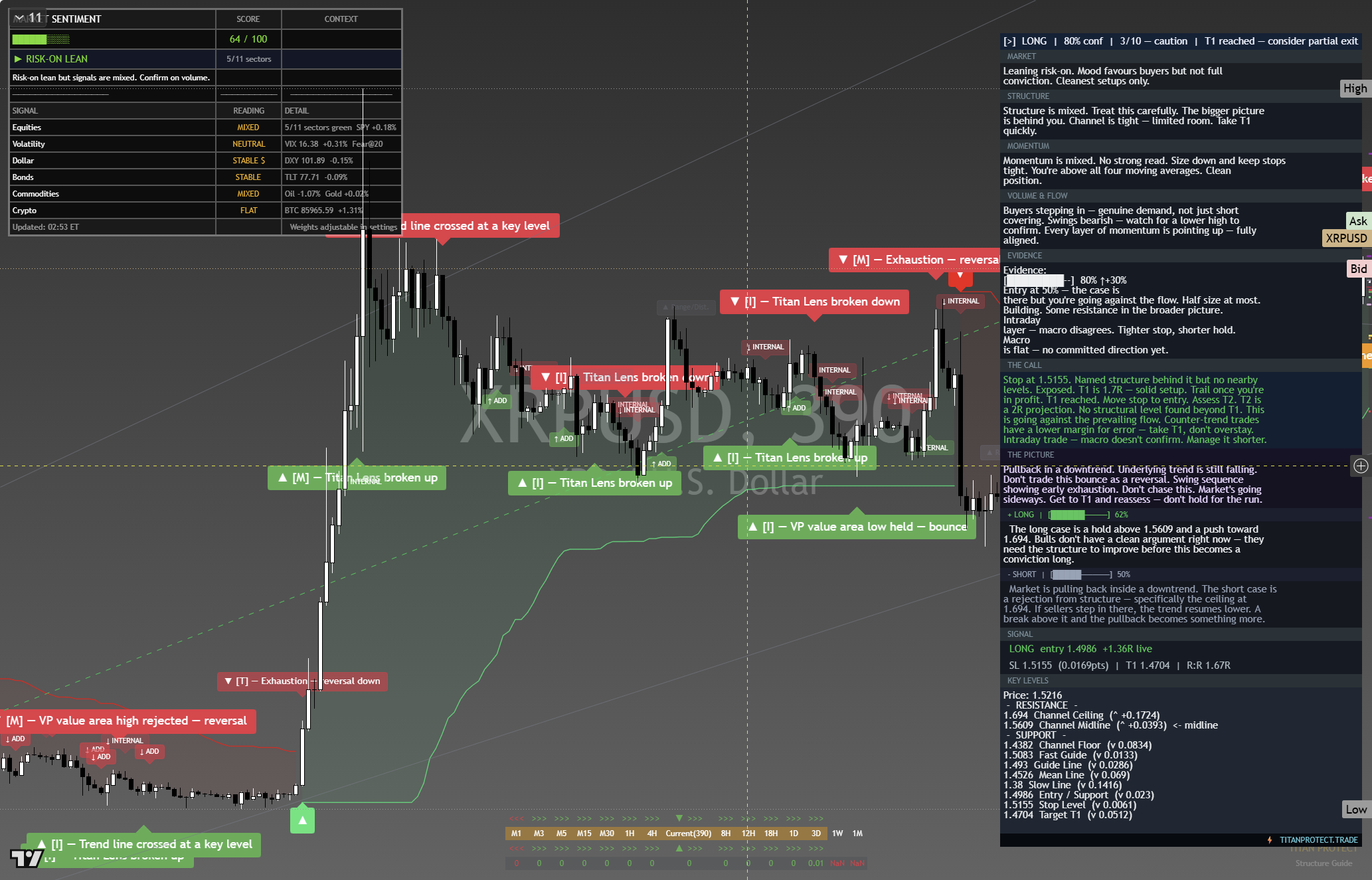Click the Bid price scale label
The height and width of the screenshot is (880, 1372).
(1358, 268)
